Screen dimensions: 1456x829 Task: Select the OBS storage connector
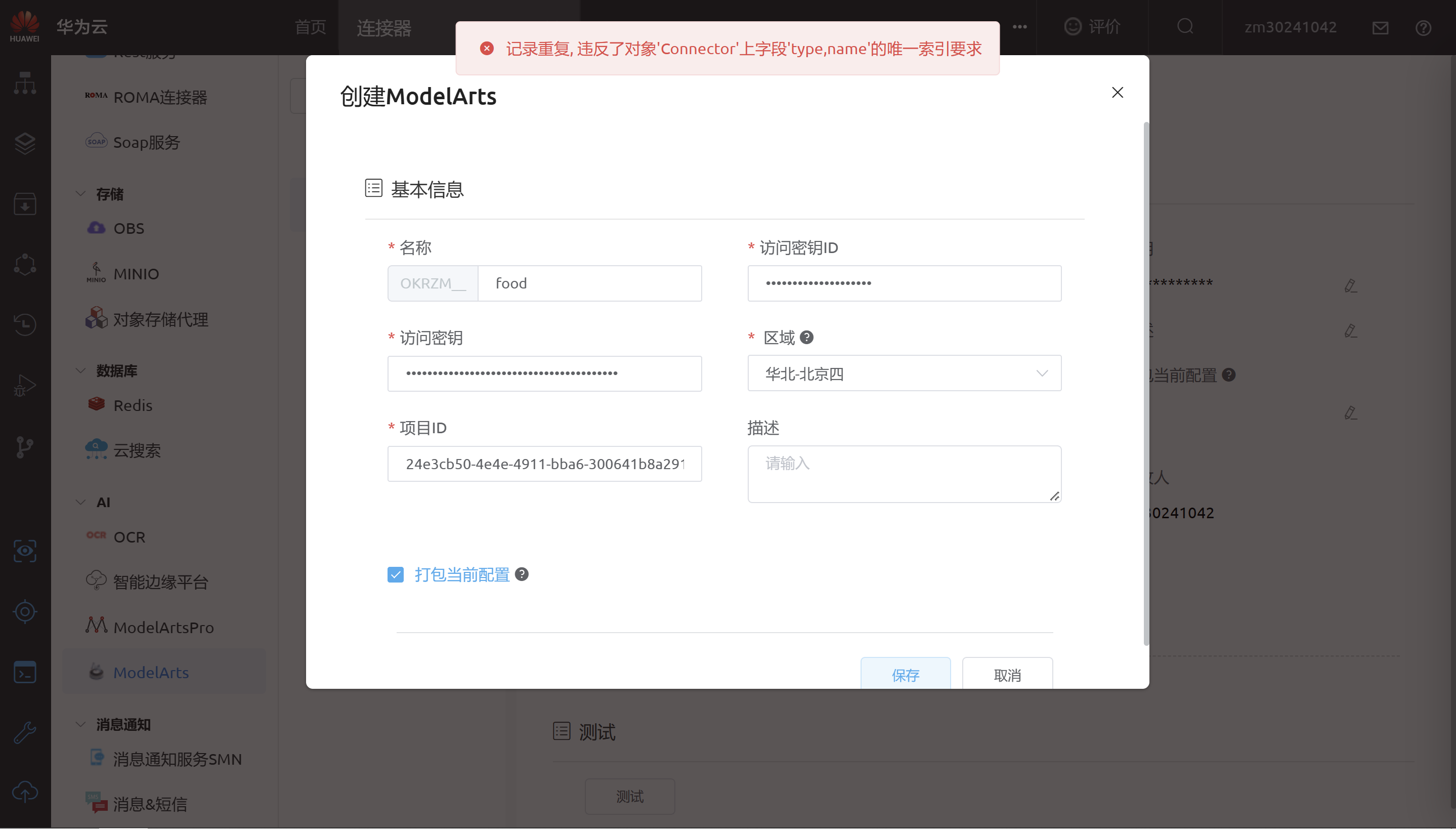129,228
